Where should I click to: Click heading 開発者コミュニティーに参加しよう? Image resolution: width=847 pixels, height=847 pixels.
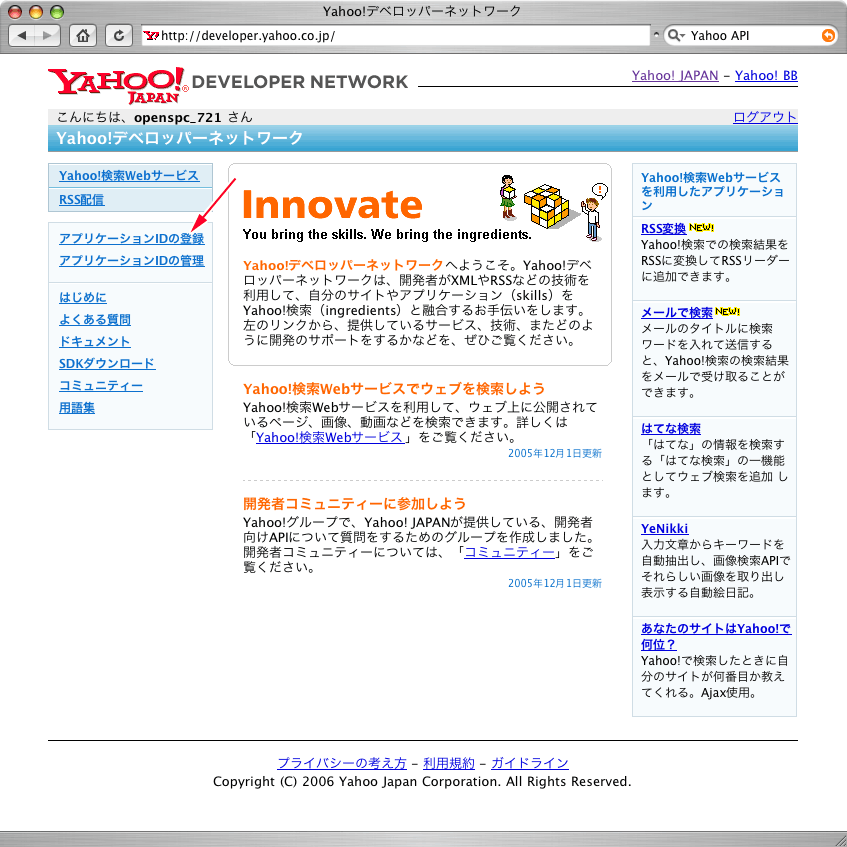tap(354, 504)
